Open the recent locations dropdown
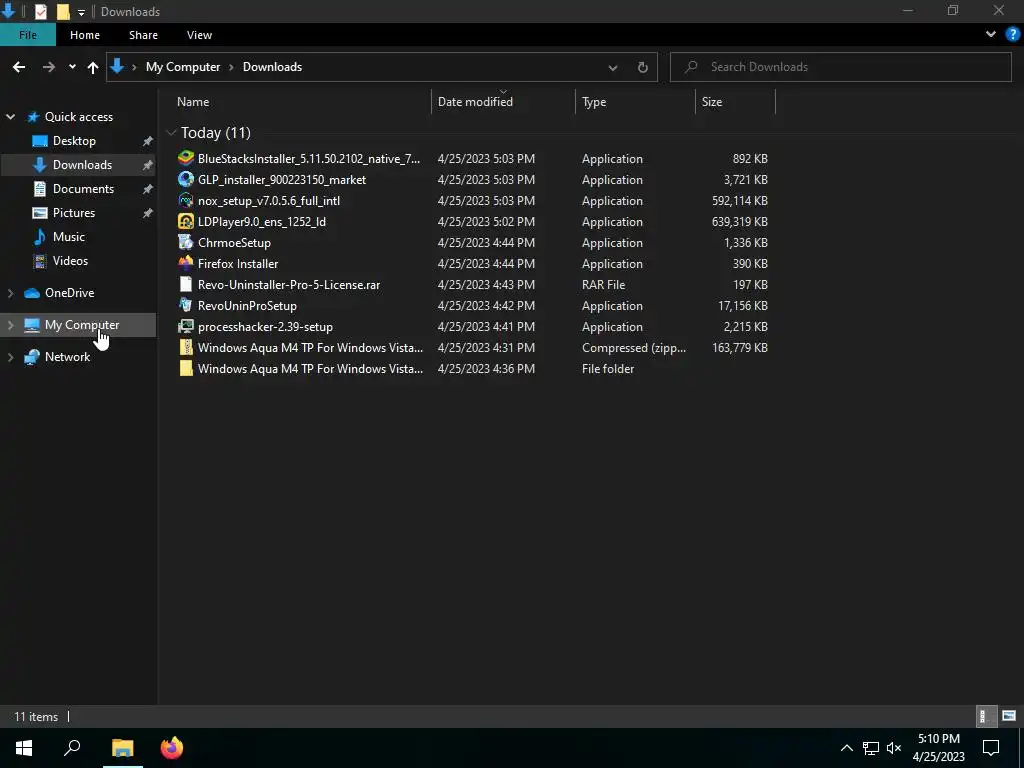The image size is (1024, 768). tap(72, 67)
